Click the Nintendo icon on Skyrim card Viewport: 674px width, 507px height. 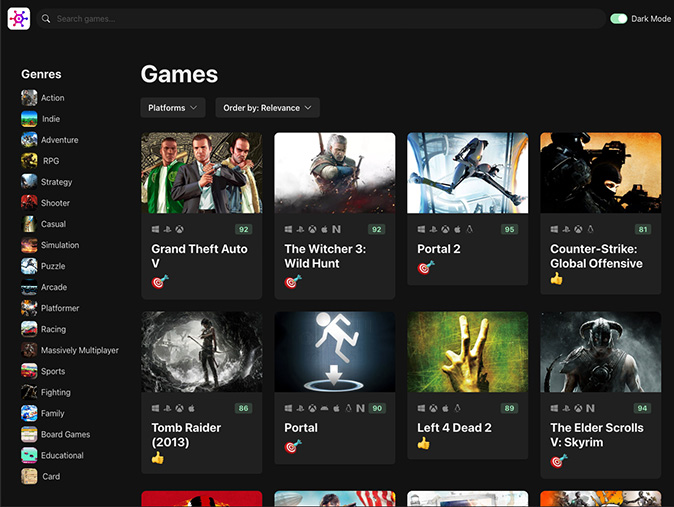pyautogui.click(x=591, y=409)
